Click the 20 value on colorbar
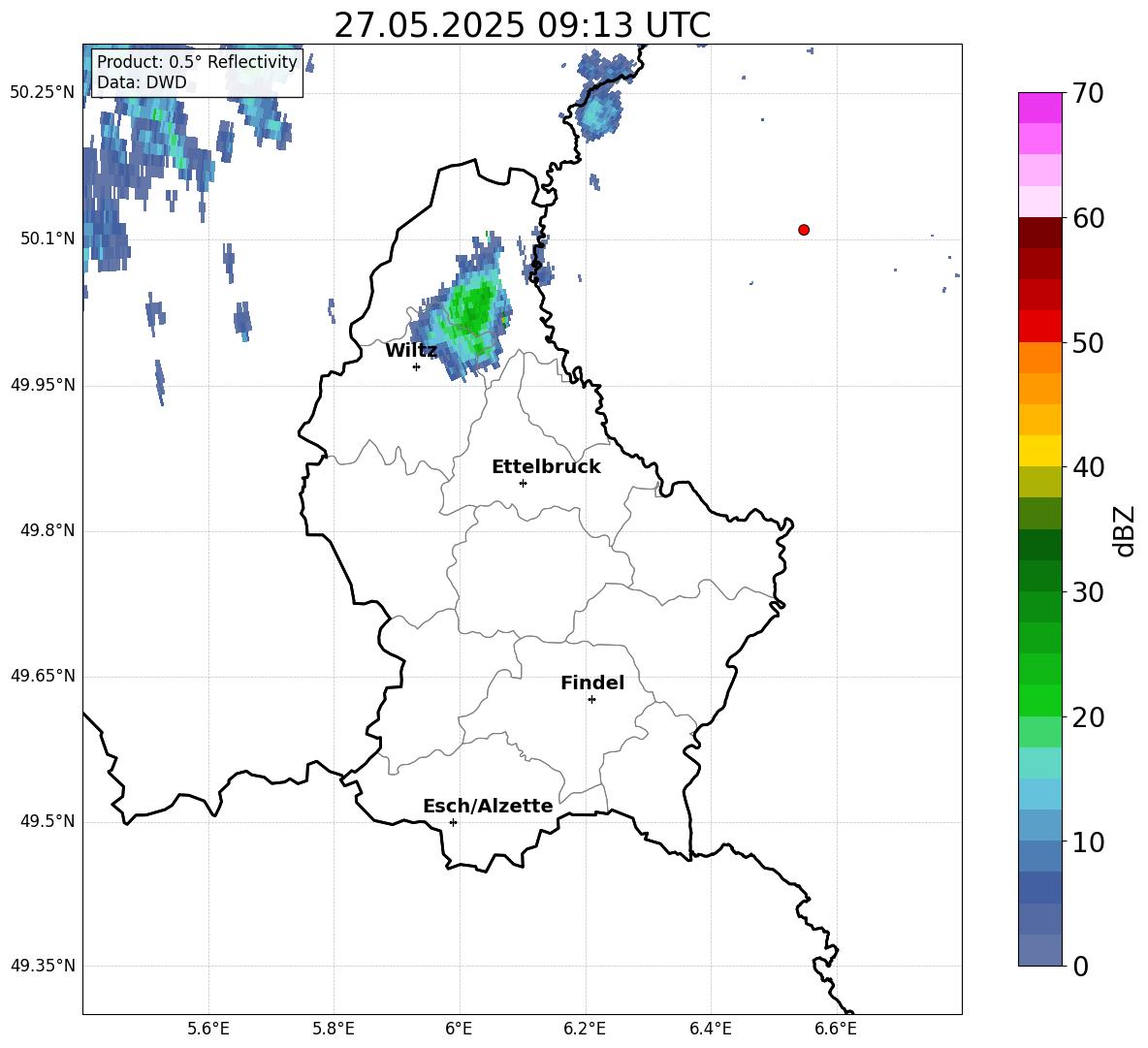Viewport: 1148px width, 1048px height. tap(1089, 717)
